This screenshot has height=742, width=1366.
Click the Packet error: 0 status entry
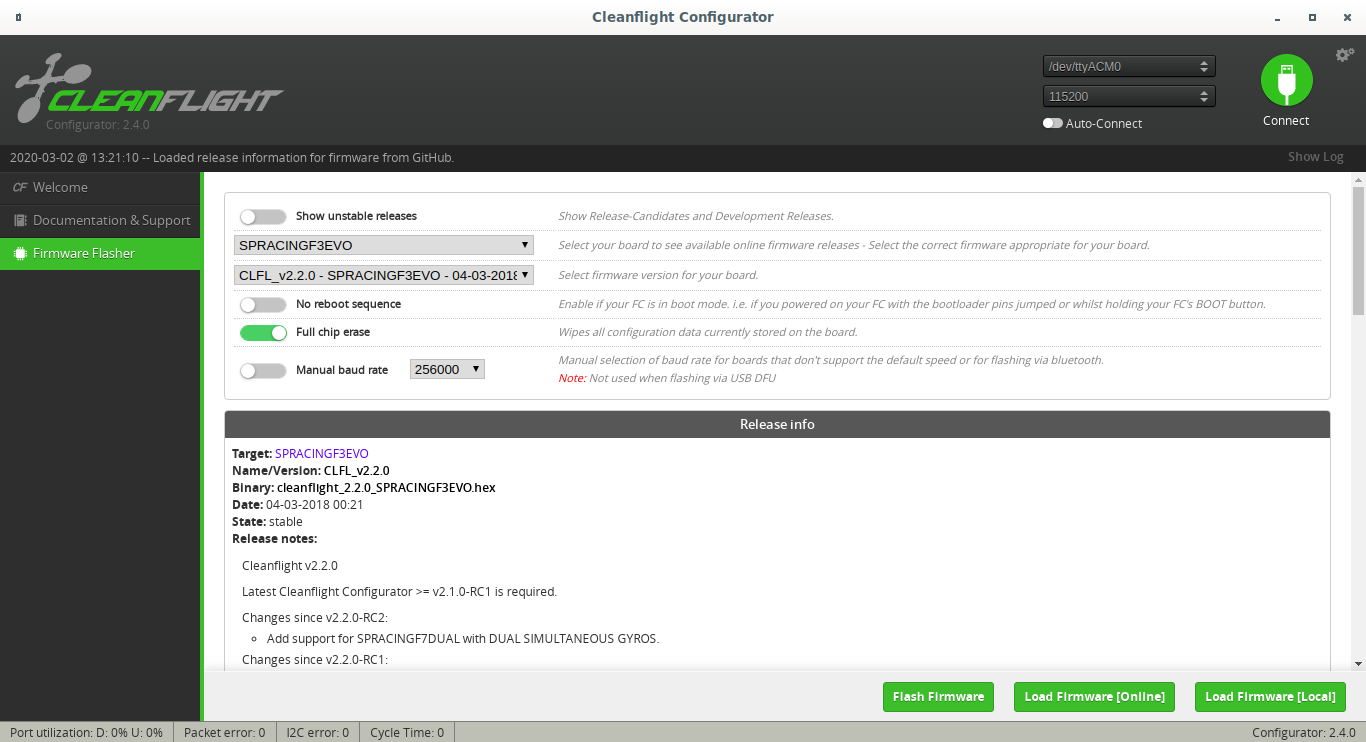coord(225,733)
